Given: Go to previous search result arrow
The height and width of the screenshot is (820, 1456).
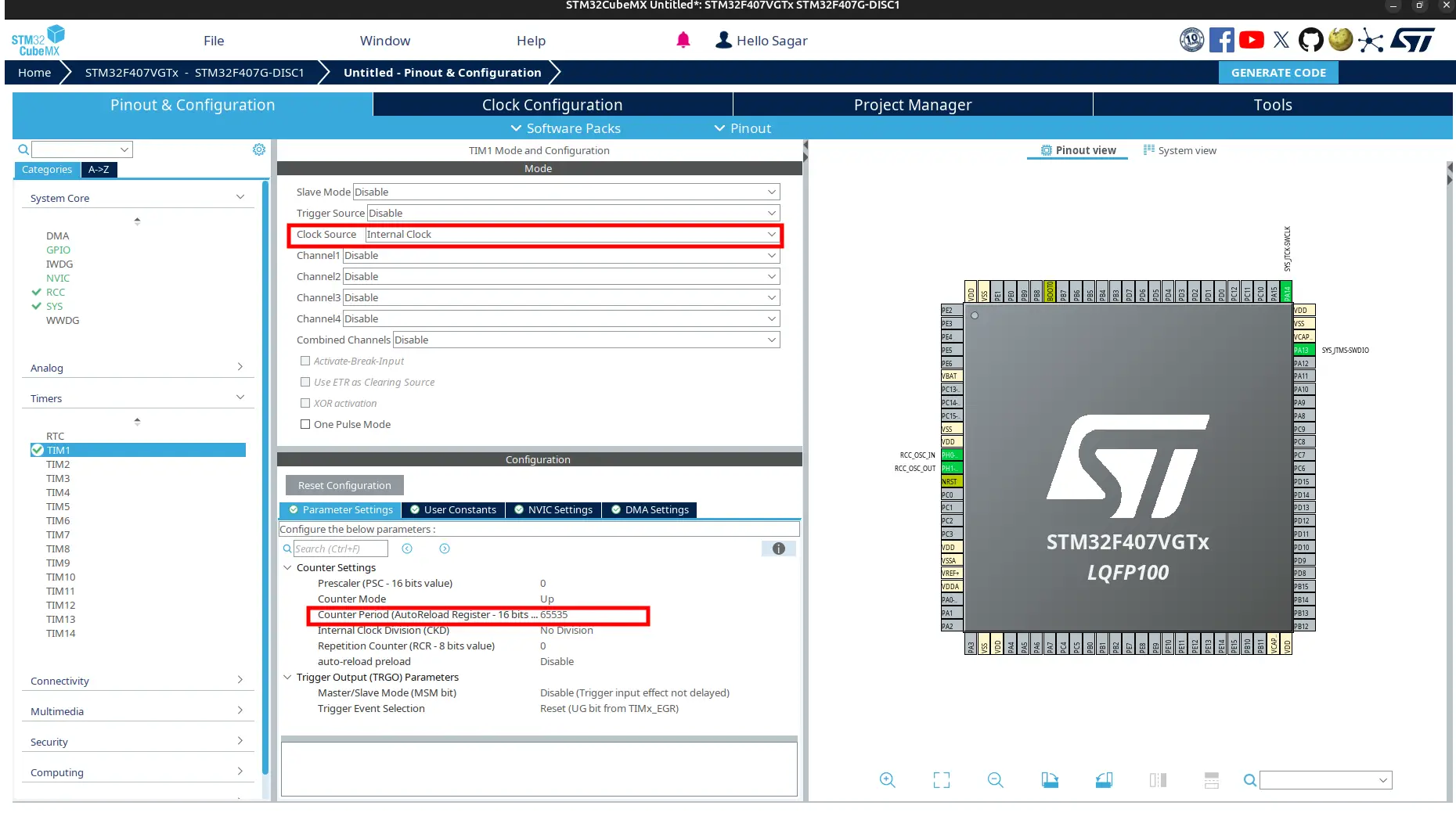Looking at the screenshot, I should coord(407,548).
